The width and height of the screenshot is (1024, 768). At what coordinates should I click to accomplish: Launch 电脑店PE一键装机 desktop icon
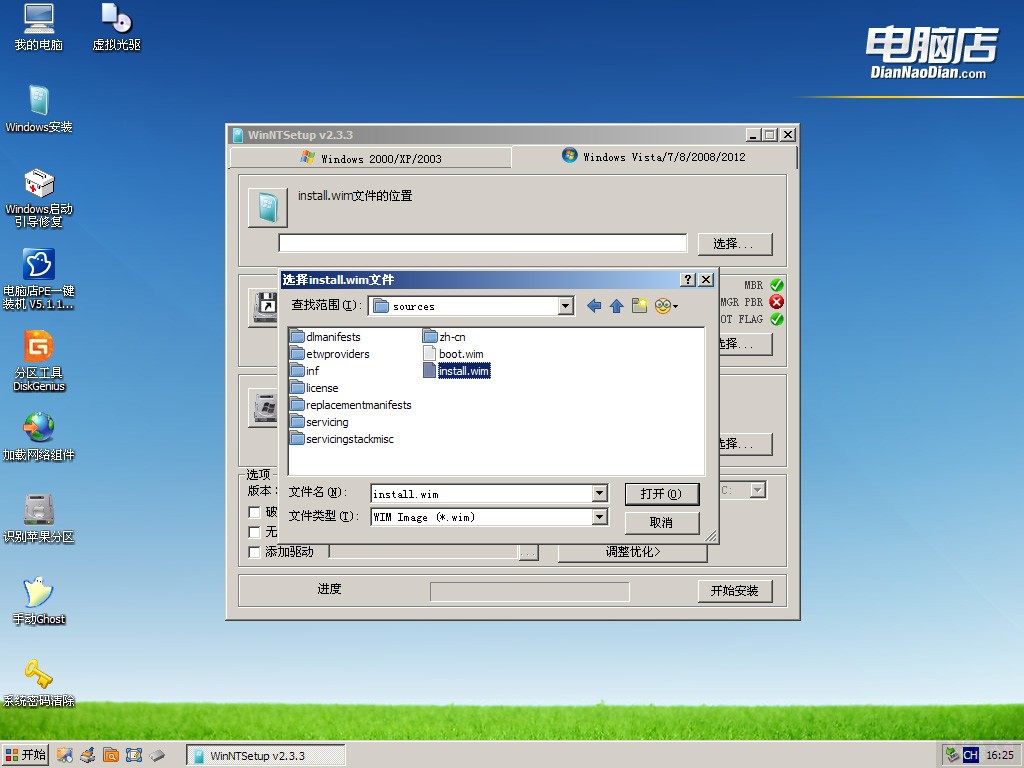point(39,280)
